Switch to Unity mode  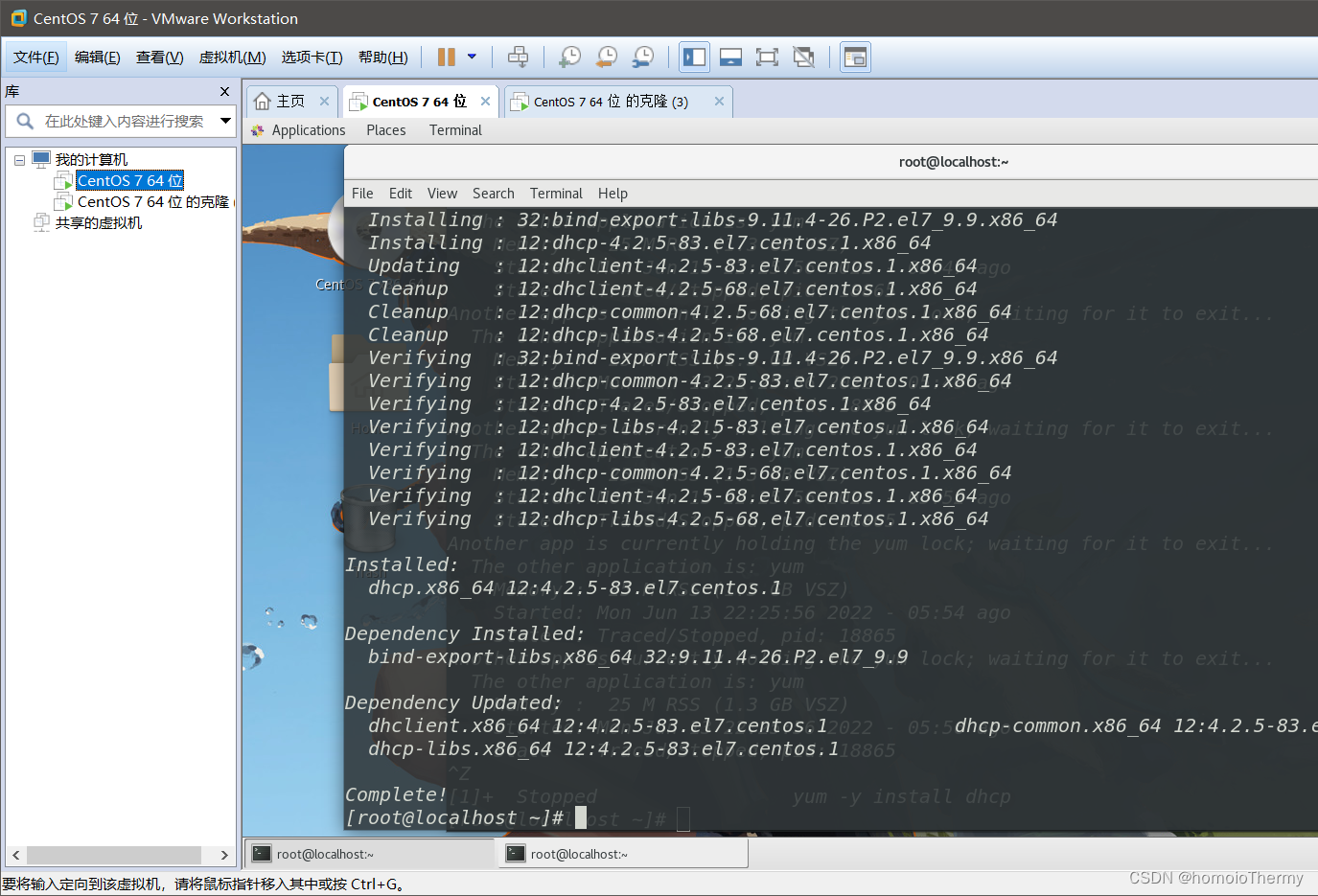tap(803, 57)
